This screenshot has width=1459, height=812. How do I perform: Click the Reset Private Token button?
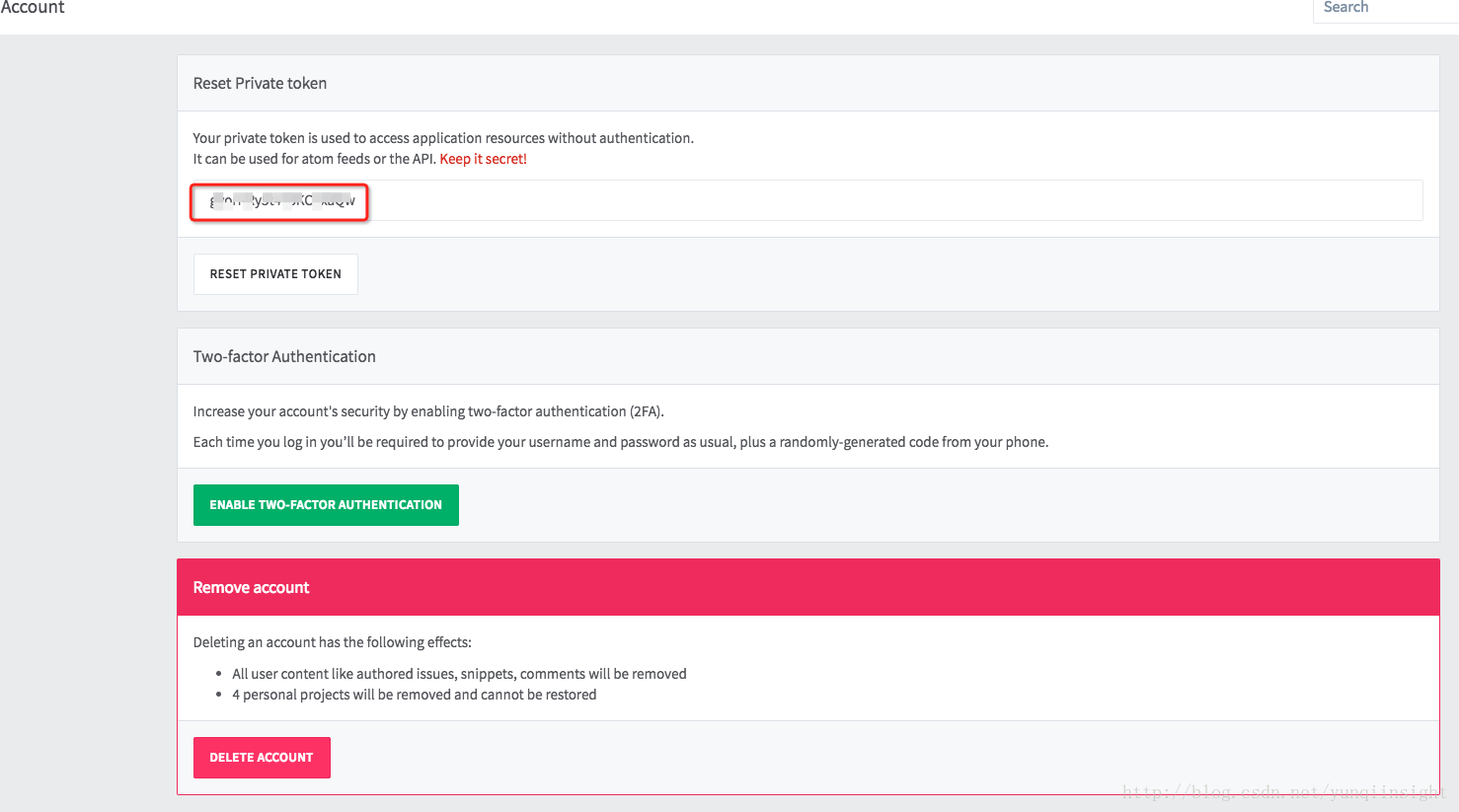pyautogui.click(x=275, y=274)
